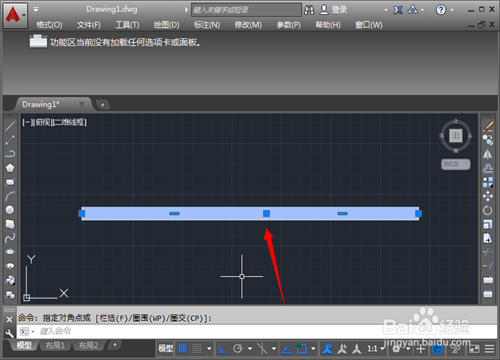Expand snap mode settings arrow
Screen dimensions: 500x360
click(x=209, y=349)
